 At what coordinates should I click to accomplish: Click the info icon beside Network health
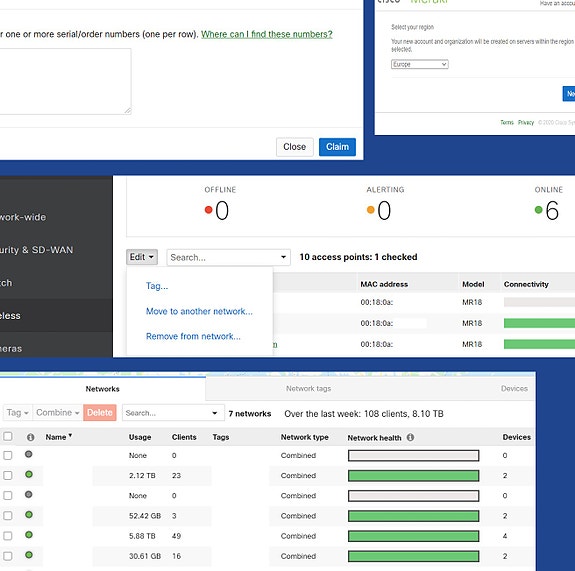tap(410, 437)
